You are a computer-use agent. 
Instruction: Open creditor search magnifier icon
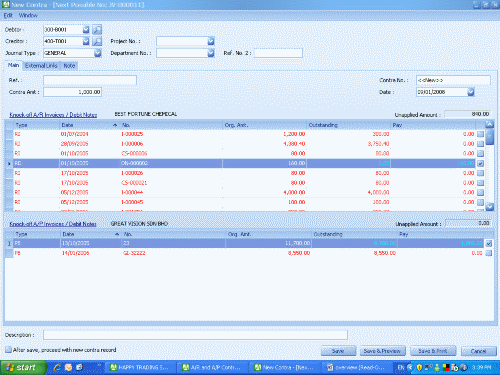[x=97, y=41]
